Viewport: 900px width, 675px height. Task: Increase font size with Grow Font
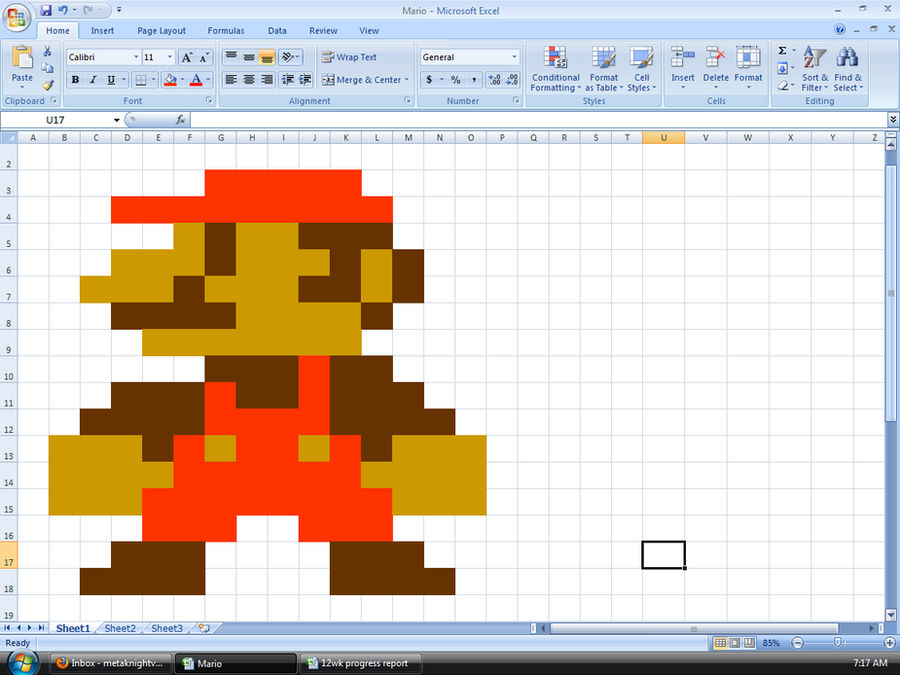187,57
